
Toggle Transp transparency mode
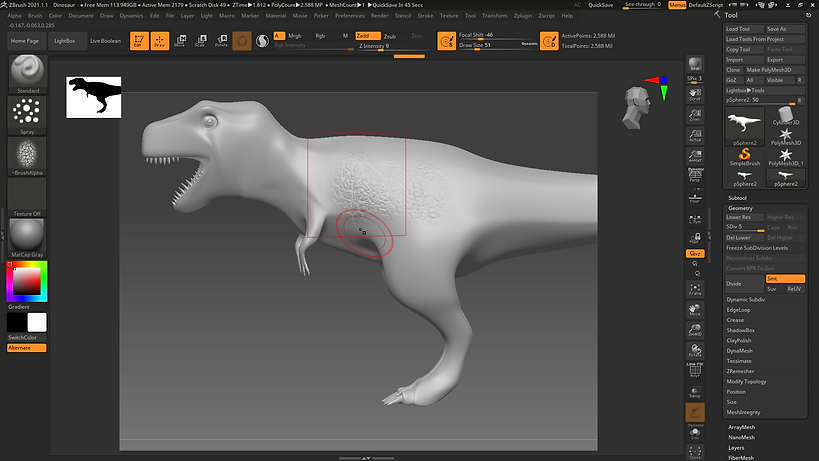tap(695, 392)
